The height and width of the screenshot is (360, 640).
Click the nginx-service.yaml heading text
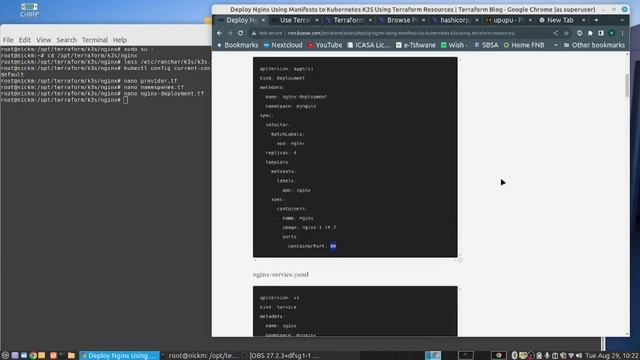(281, 275)
